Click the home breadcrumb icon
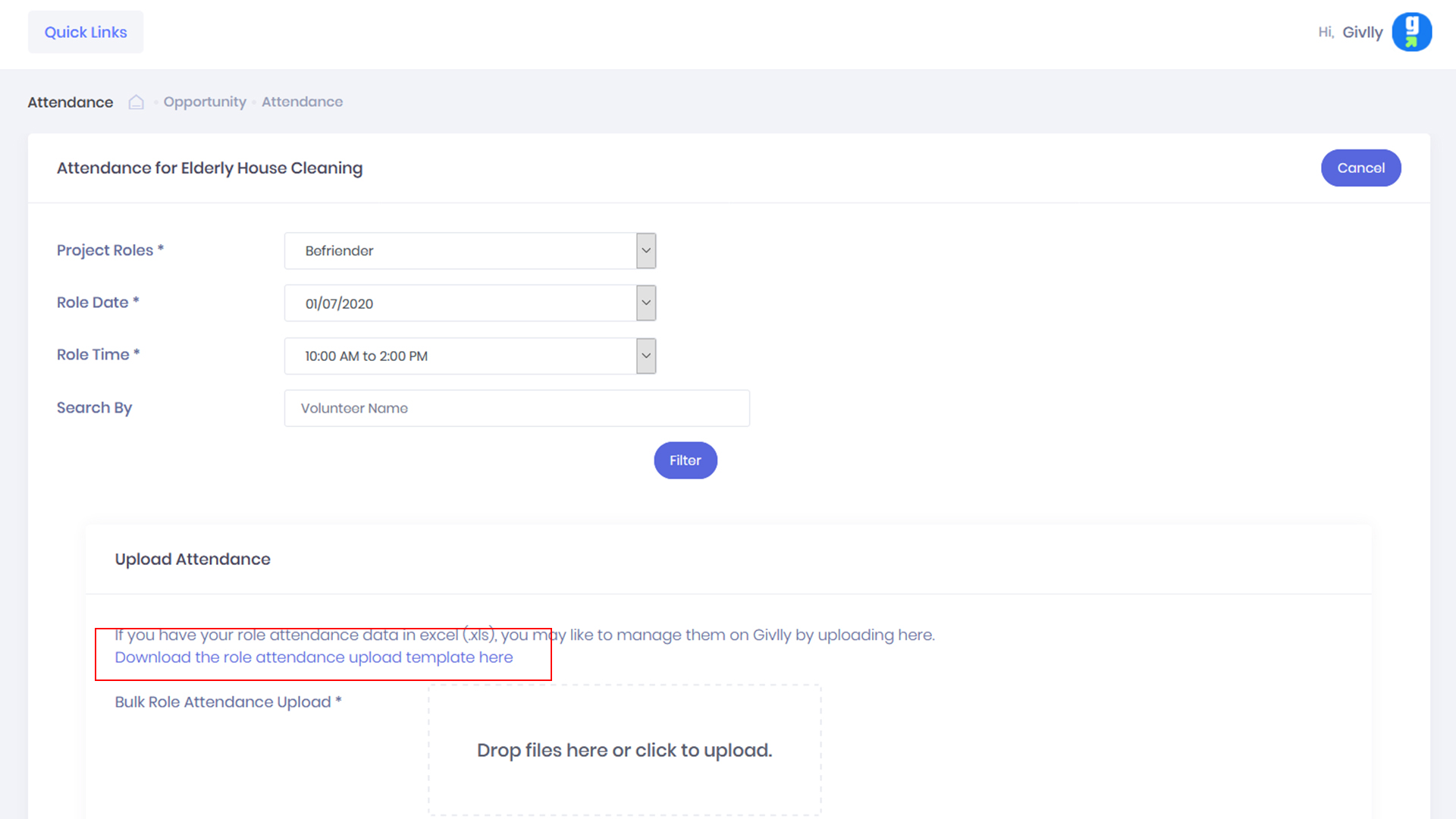The height and width of the screenshot is (819, 1456). [x=136, y=102]
